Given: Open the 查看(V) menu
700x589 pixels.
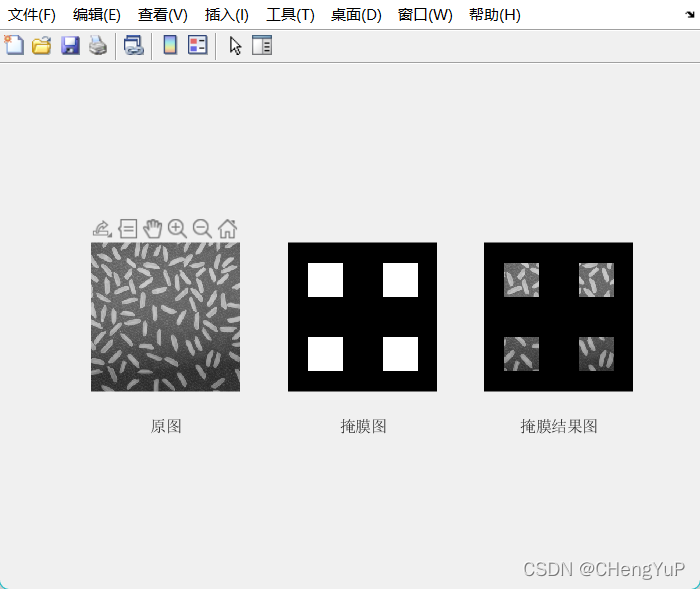Looking at the screenshot, I should point(162,15).
